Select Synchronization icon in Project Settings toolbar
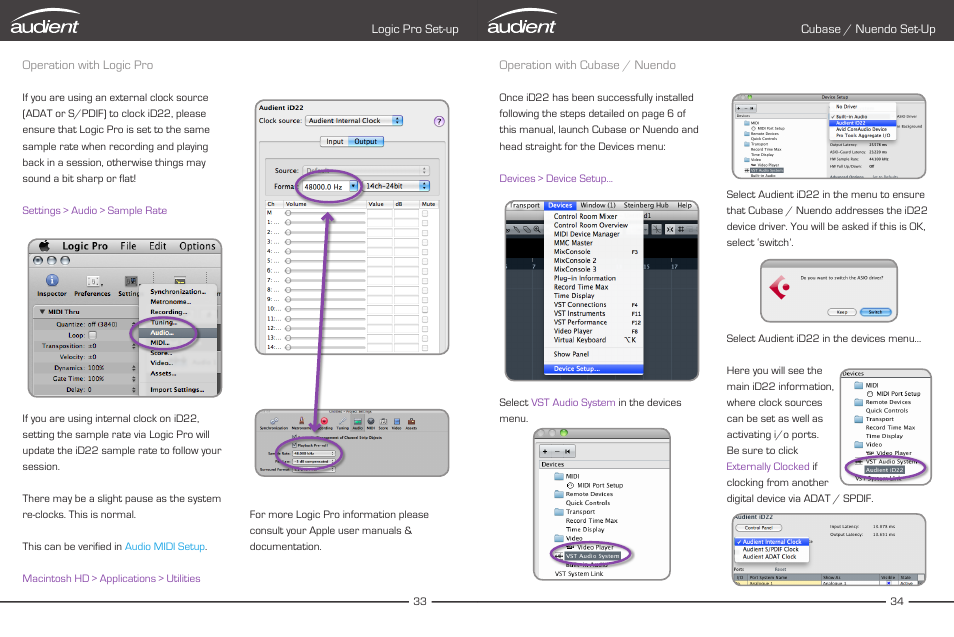 pyautogui.click(x=274, y=421)
